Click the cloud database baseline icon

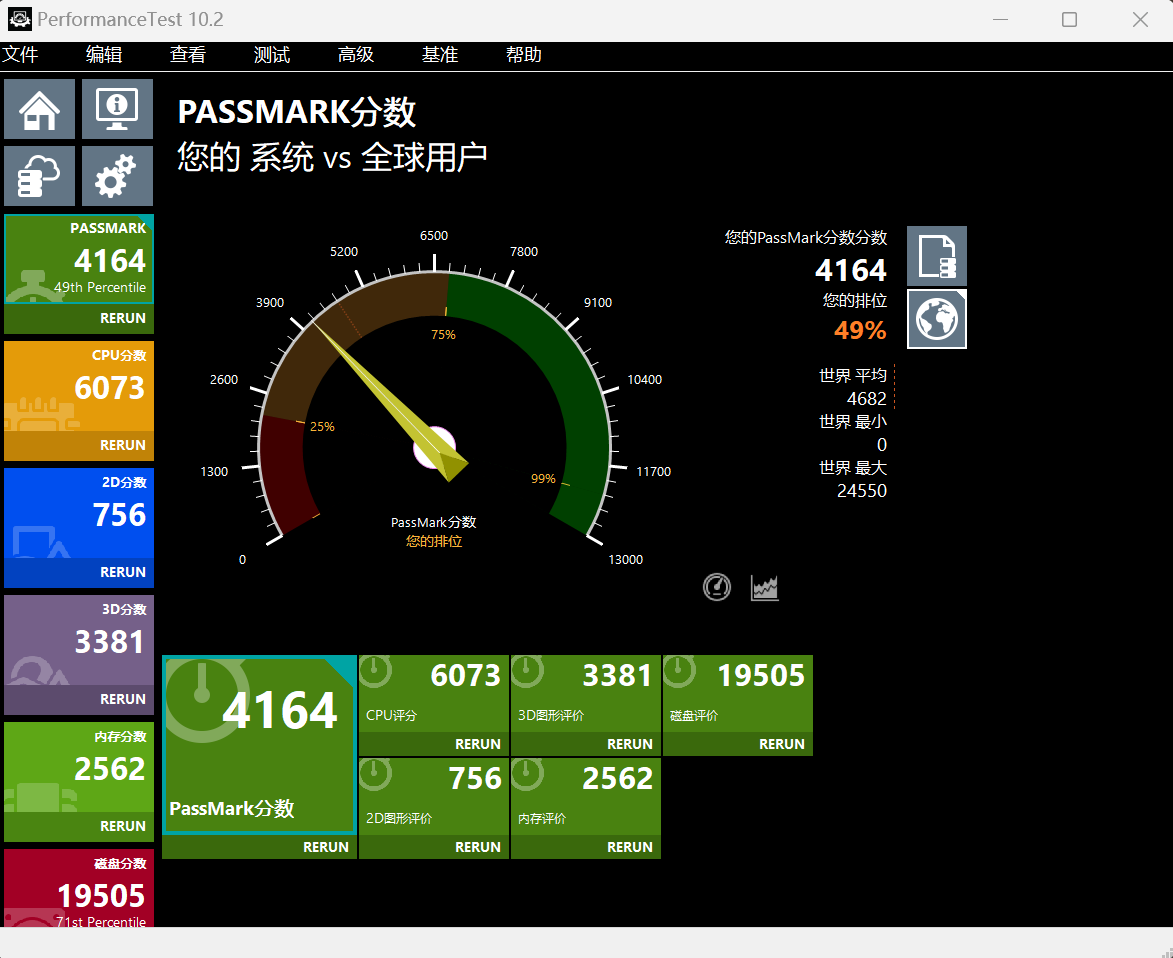[x=39, y=176]
